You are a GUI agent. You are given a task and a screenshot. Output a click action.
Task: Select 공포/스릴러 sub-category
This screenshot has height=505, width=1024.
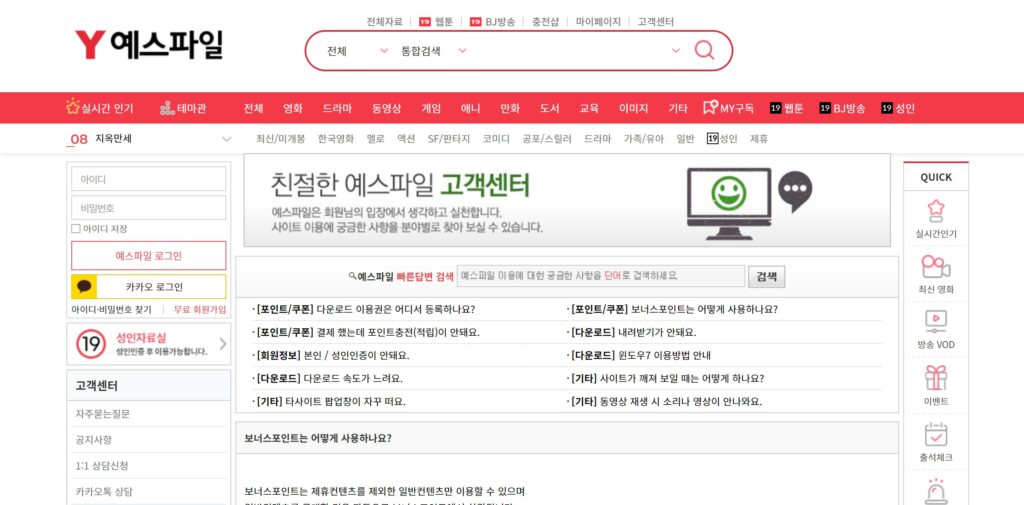547,138
